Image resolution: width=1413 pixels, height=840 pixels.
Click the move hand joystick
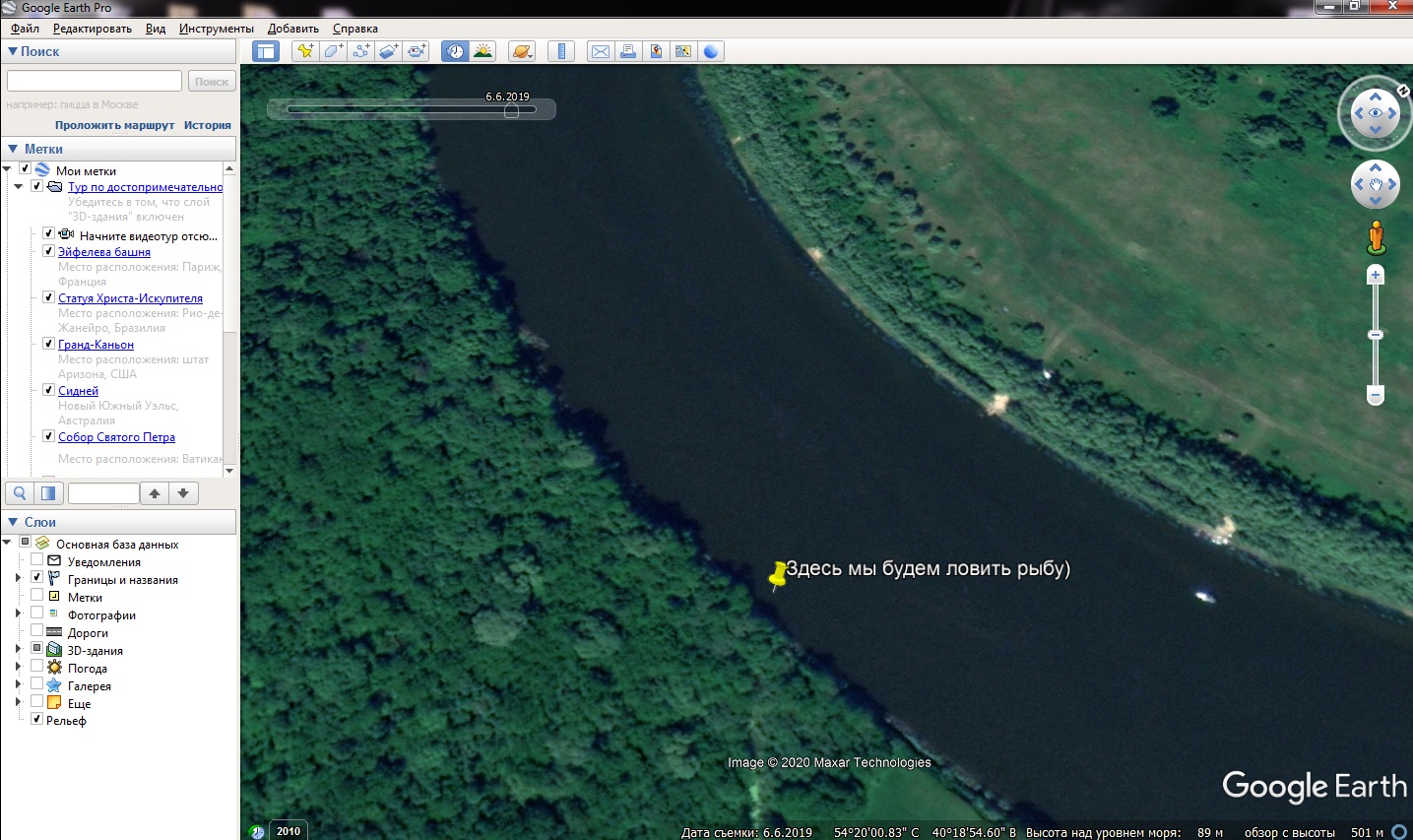(1376, 184)
